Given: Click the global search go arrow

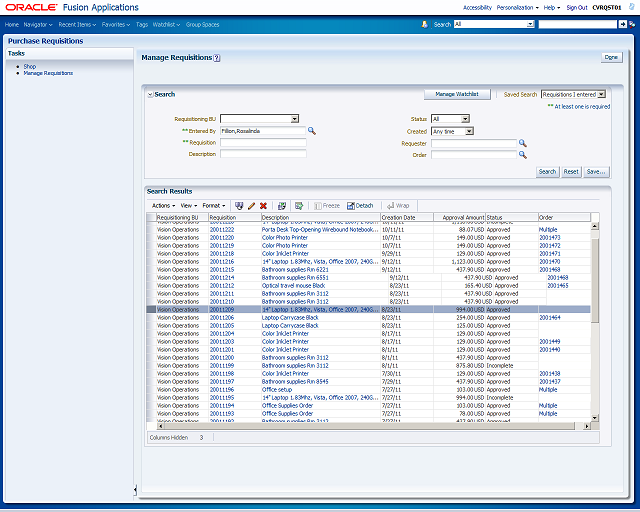Looking at the screenshot, I should click(x=622, y=24).
